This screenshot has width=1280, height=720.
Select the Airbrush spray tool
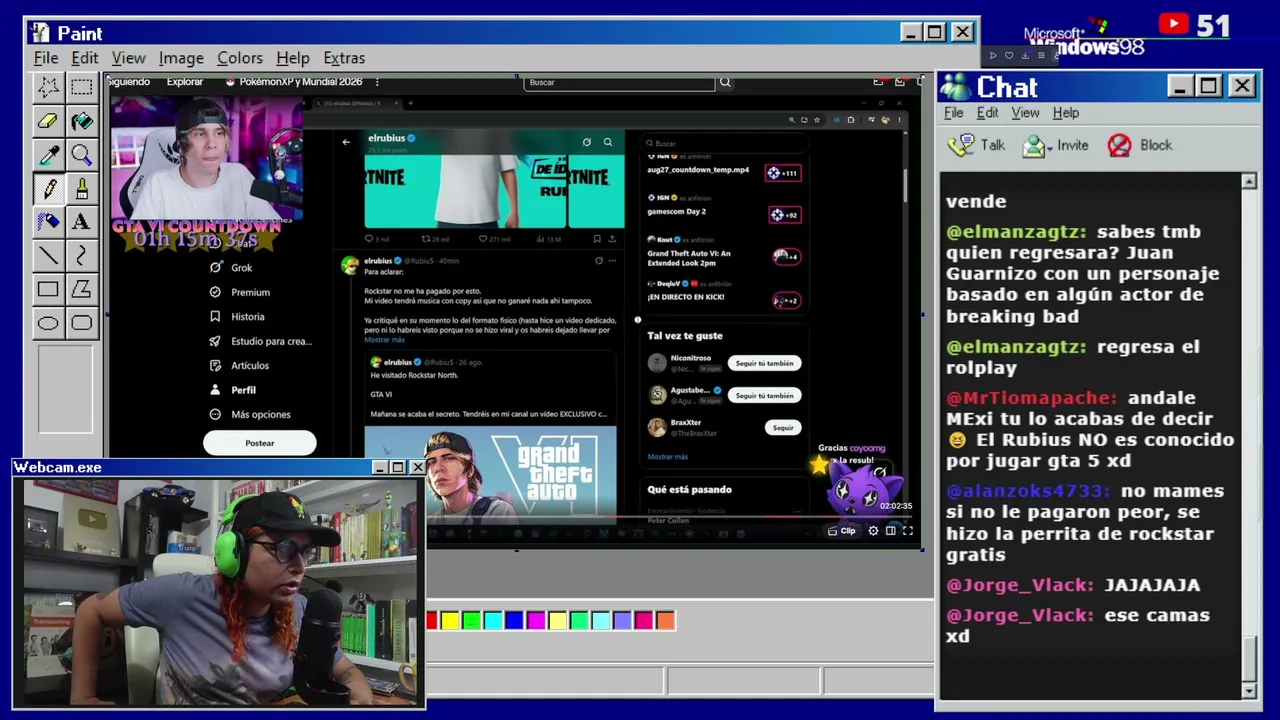click(48, 222)
